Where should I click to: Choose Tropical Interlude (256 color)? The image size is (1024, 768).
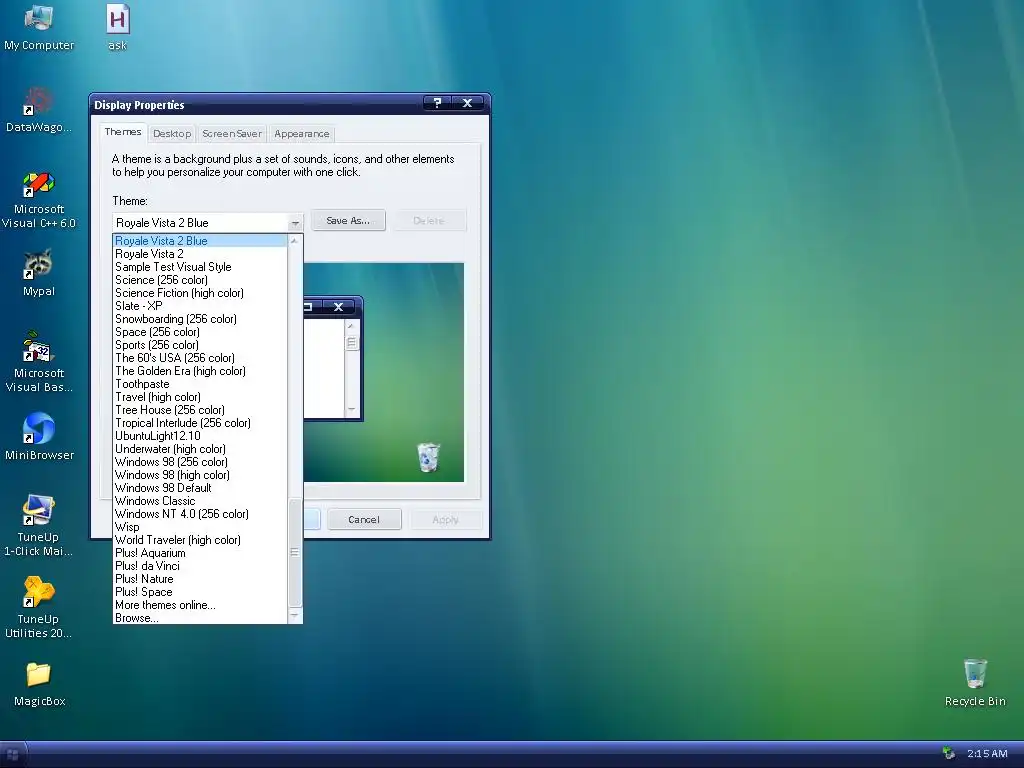[200, 423]
